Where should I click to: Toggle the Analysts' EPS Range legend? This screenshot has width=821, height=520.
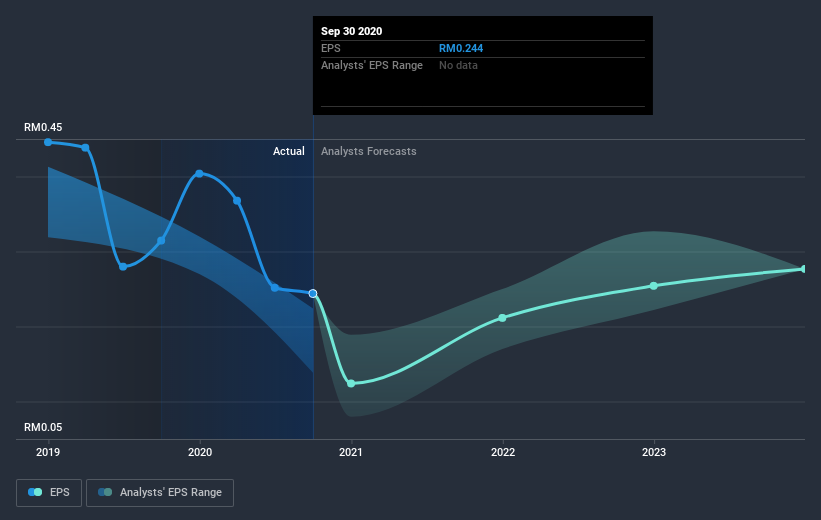coord(160,493)
